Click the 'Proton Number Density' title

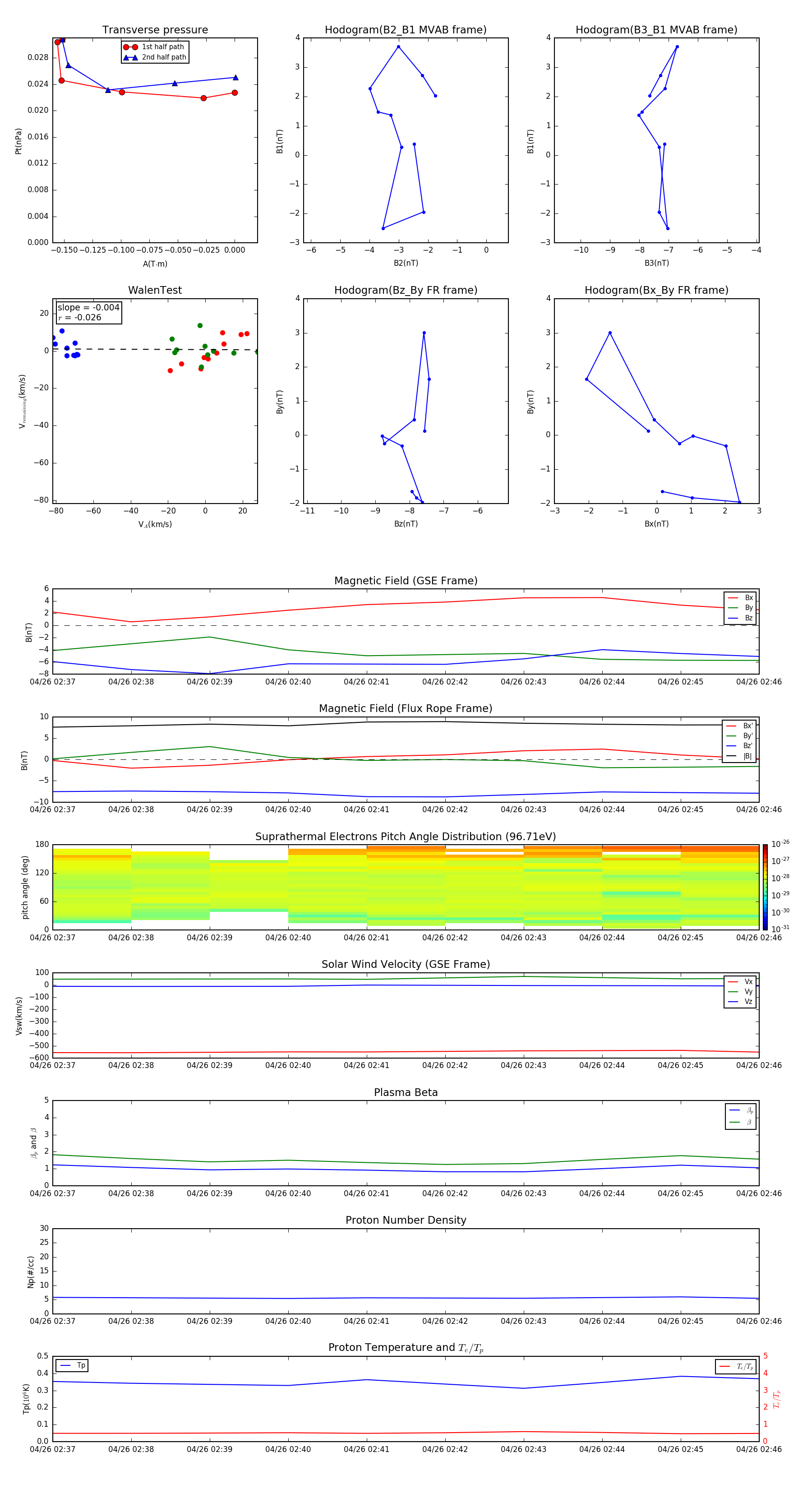[406, 1220]
